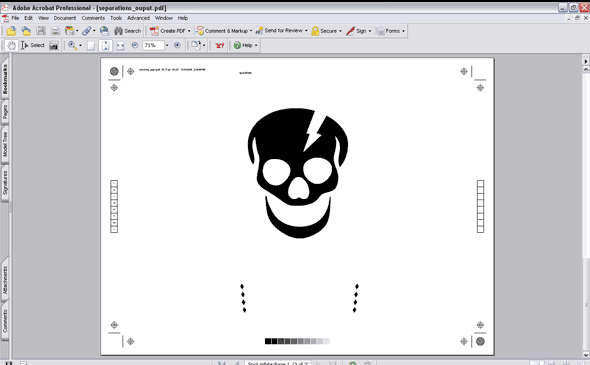Open the Attach file dropdown arrow
590x365 pixels.
94,31
